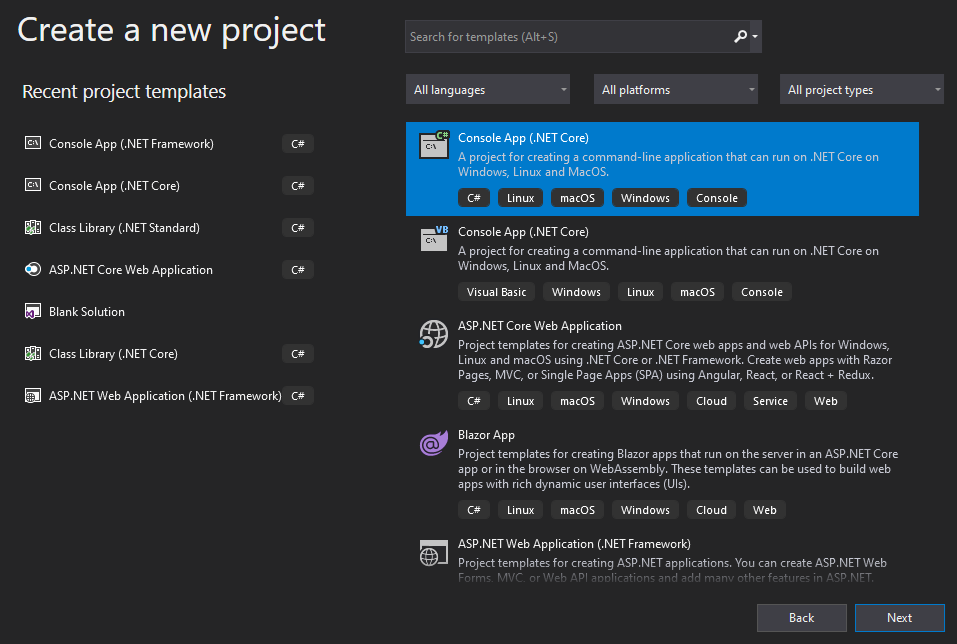Click the Visual Basic tag

coord(496,292)
